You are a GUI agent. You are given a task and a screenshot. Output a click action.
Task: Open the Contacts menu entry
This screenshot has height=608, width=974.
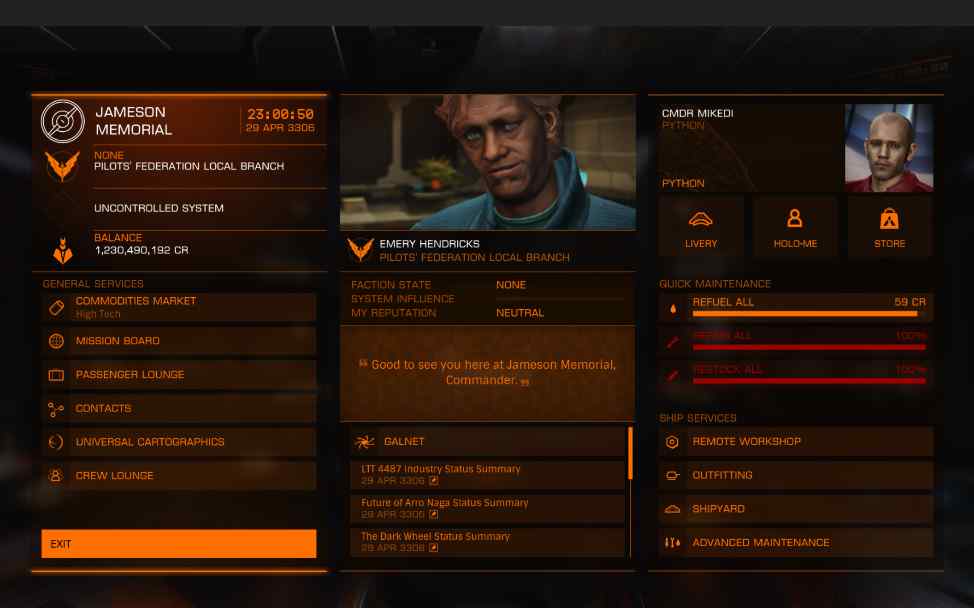coord(179,408)
